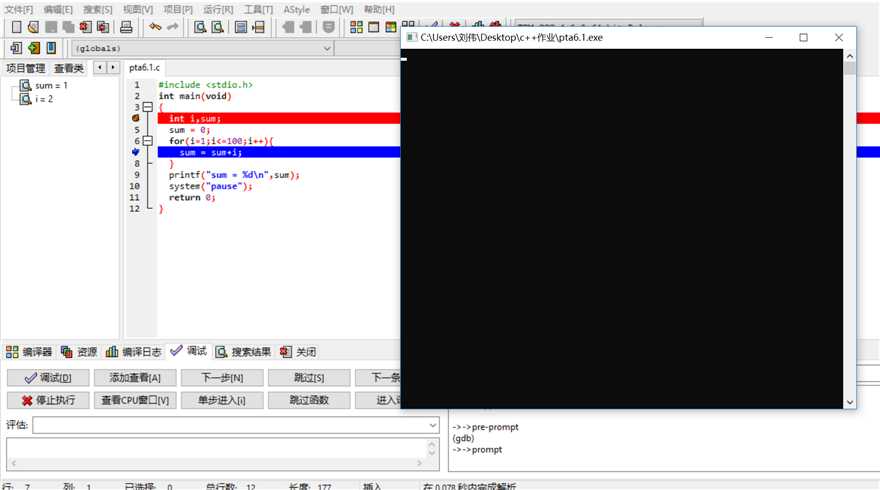The height and width of the screenshot is (490, 880).
Task: Open the (globals) scope dropdown
Action: click(327, 48)
